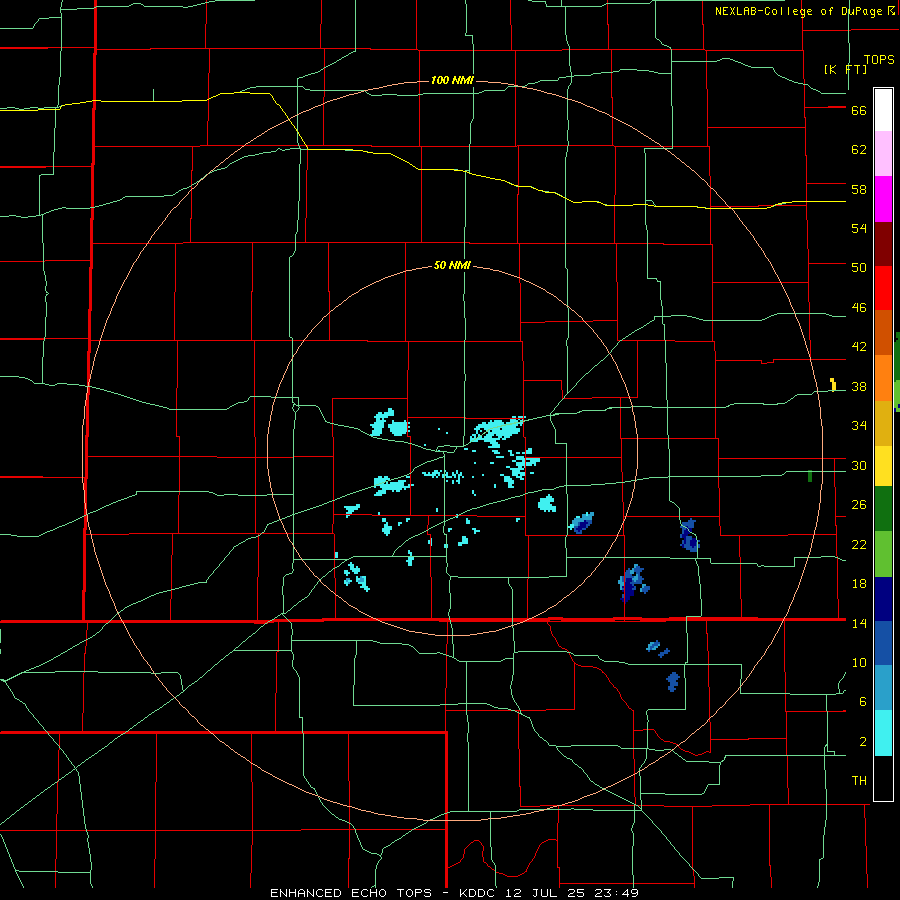Click the legend value 54
The width and height of the screenshot is (900, 900).
pos(859,228)
